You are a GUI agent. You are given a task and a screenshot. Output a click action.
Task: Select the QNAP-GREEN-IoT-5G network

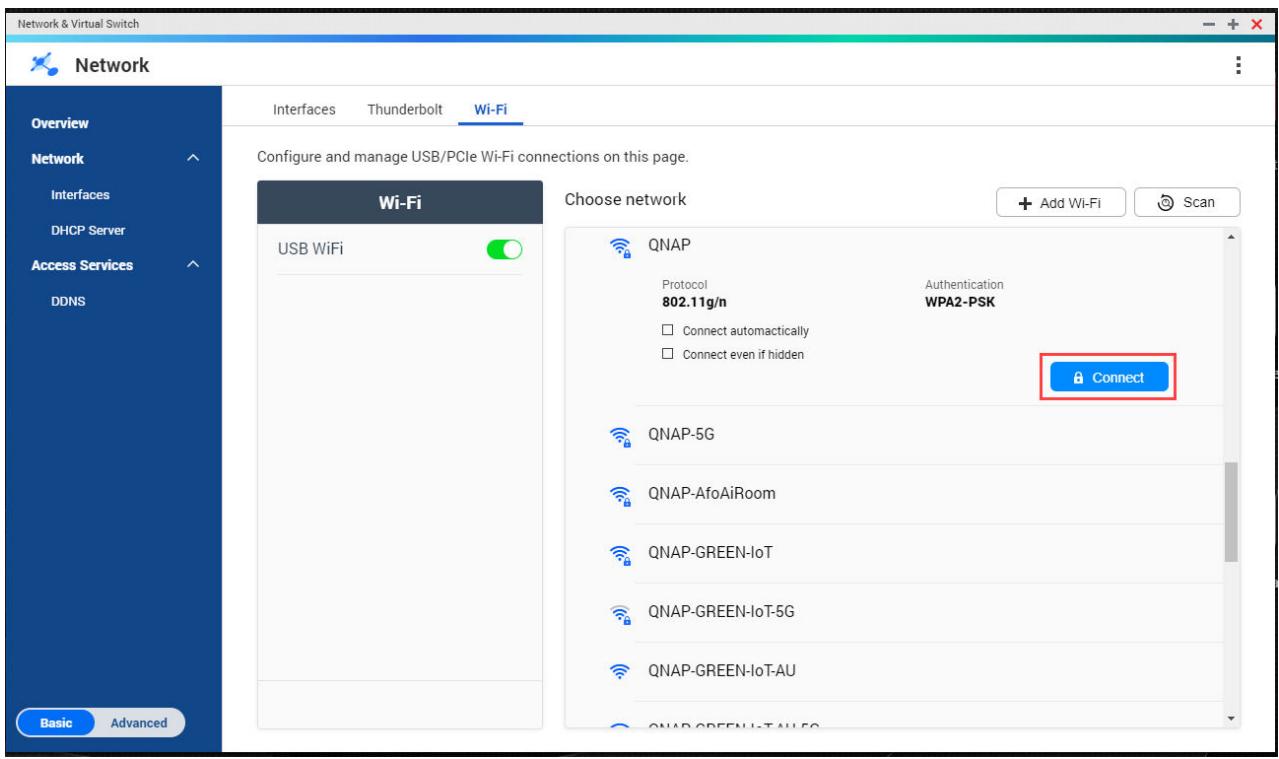pos(895,612)
